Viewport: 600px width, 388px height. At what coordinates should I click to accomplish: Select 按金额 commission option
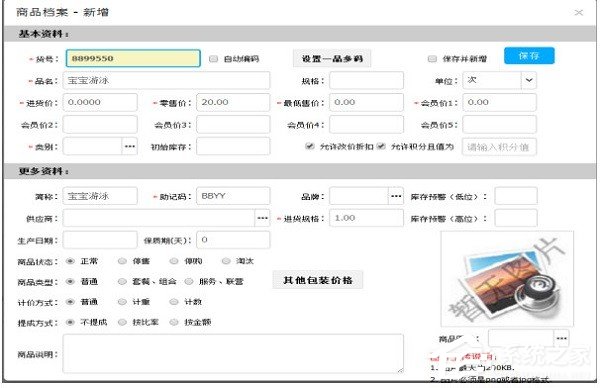[174, 322]
